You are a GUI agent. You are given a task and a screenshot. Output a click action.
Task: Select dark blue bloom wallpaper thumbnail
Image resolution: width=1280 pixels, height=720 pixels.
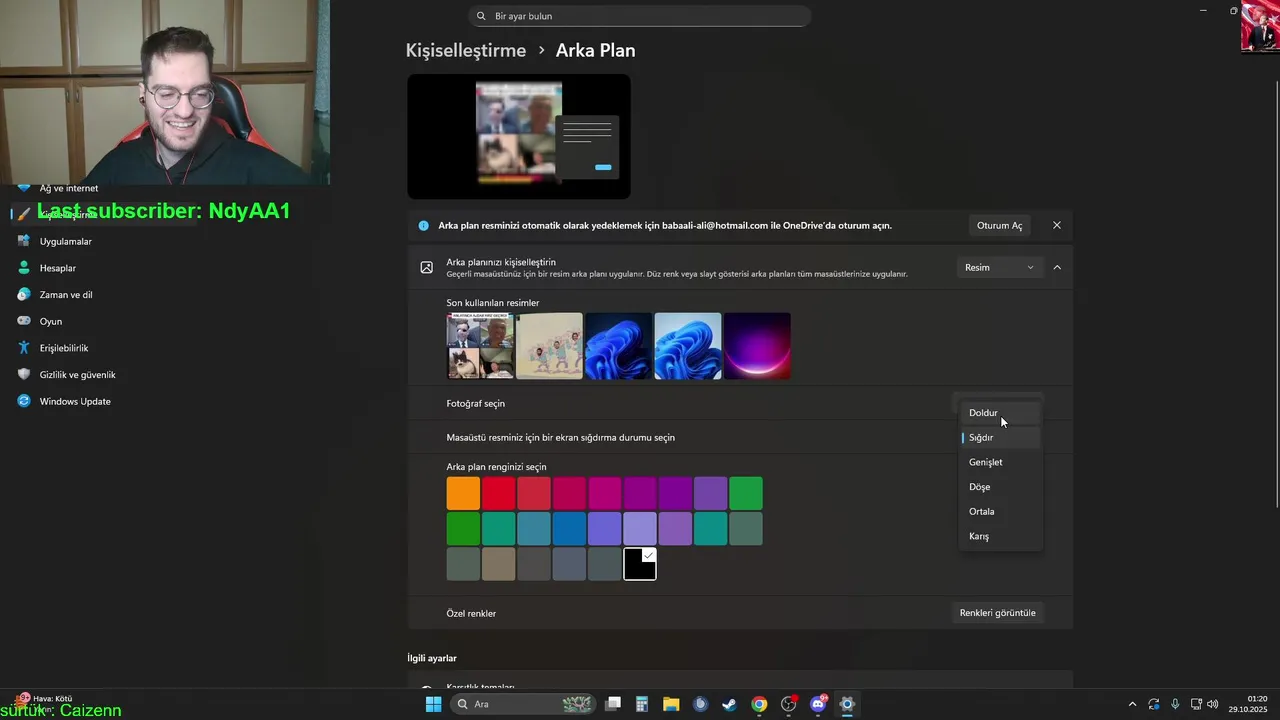(x=618, y=346)
